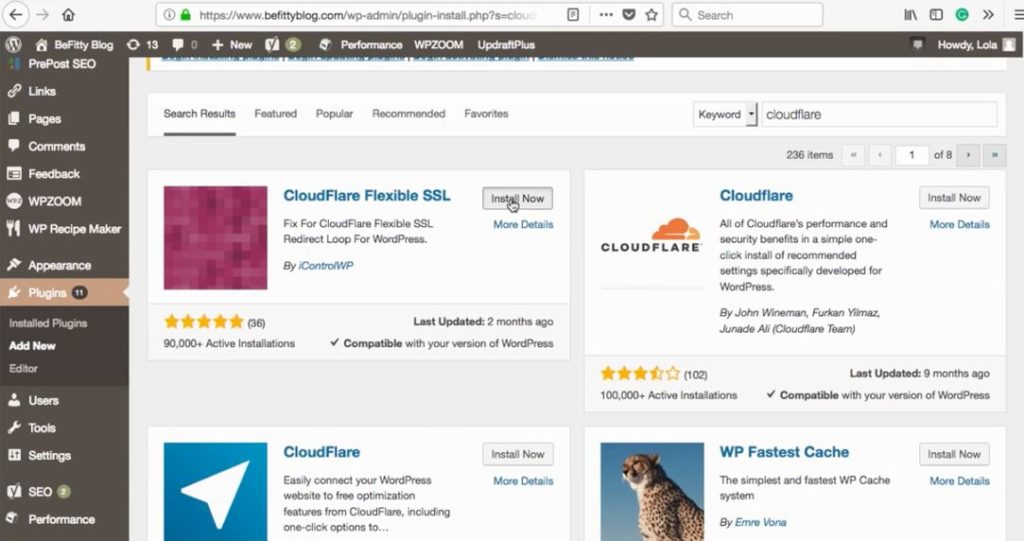Image resolution: width=1024 pixels, height=541 pixels.
Task: Open the New content menu
Action: click(232, 44)
